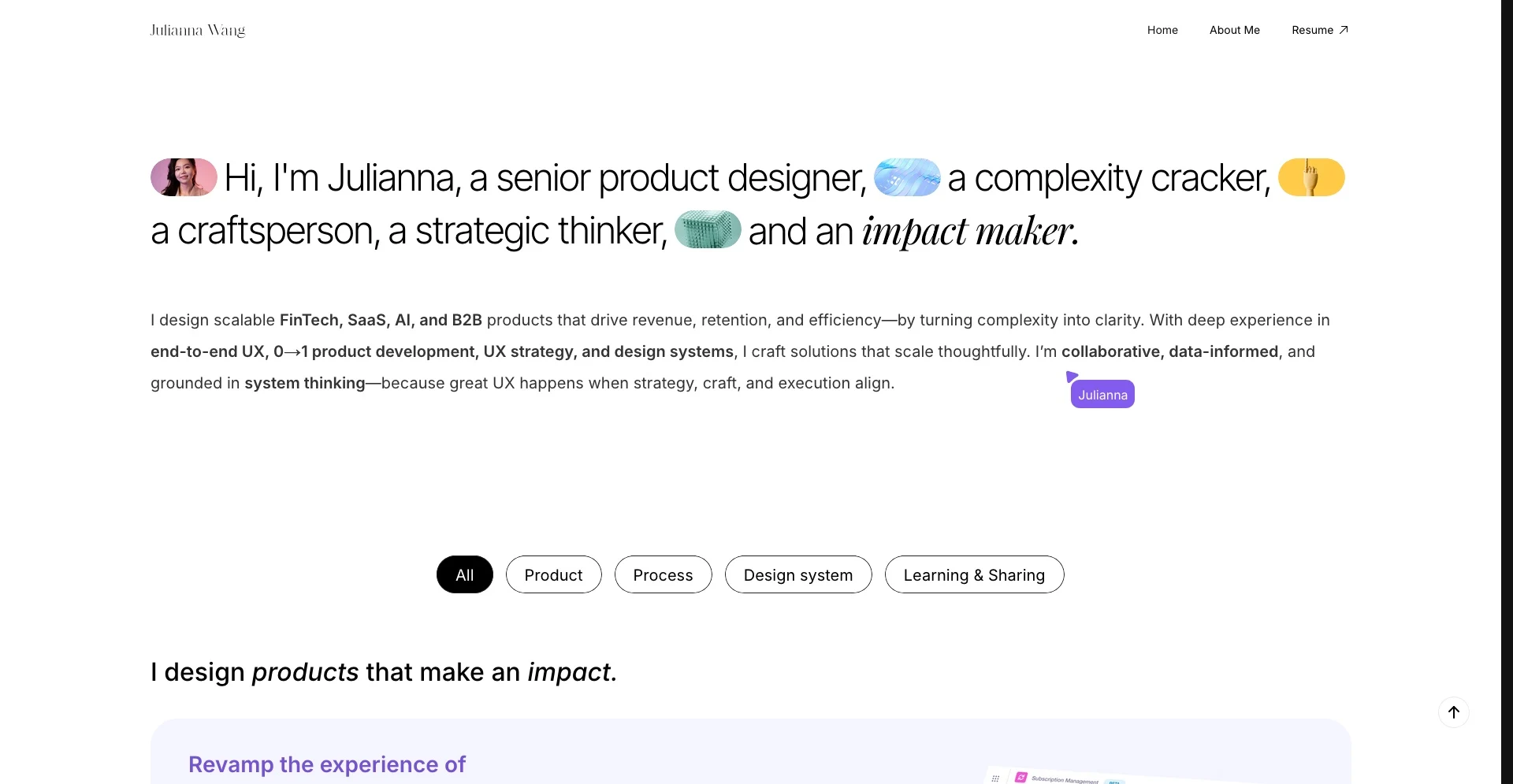Image resolution: width=1513 pixels, height=784 pixels.
Task: Click the purple cursor arrow icon
Action: pos(1072,377)
